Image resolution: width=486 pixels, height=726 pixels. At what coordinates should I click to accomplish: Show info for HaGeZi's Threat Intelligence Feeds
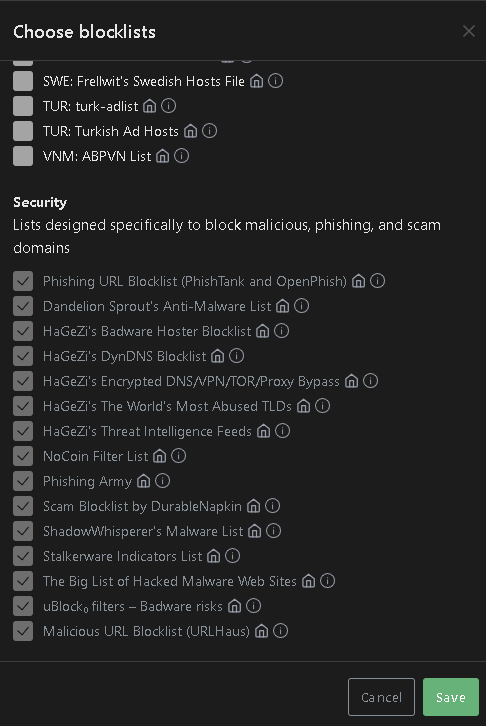tap(282, 431)
